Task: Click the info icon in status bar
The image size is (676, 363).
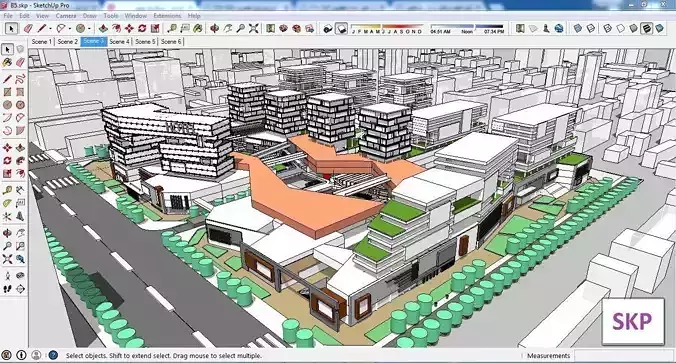Action: [x=21, y=355]
